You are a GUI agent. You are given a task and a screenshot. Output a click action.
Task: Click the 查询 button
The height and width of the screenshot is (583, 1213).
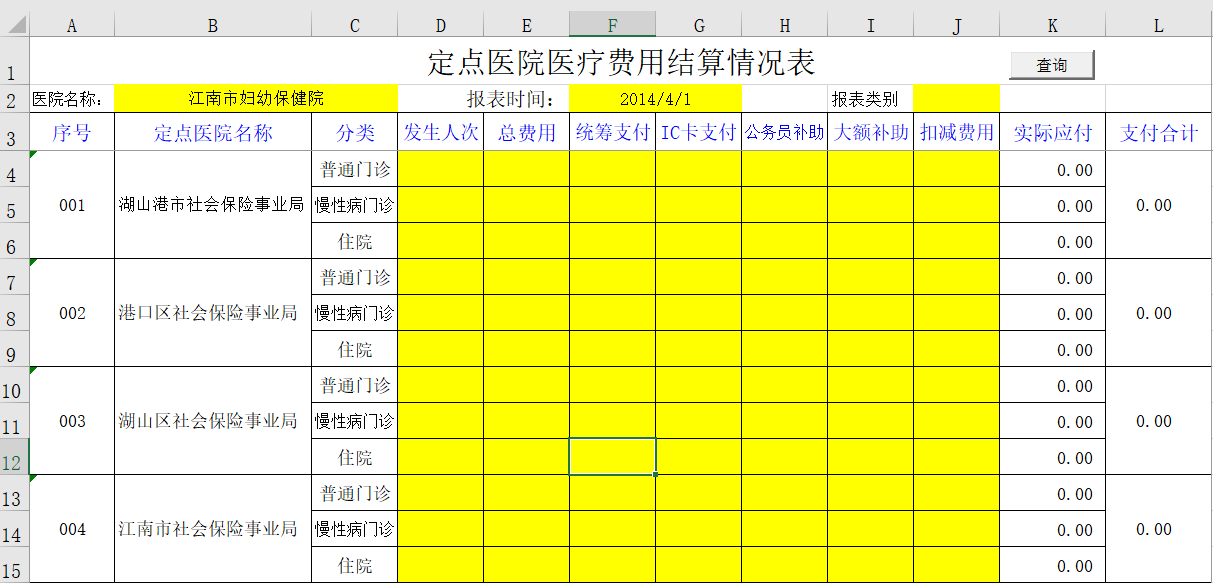coord(1052,65)
